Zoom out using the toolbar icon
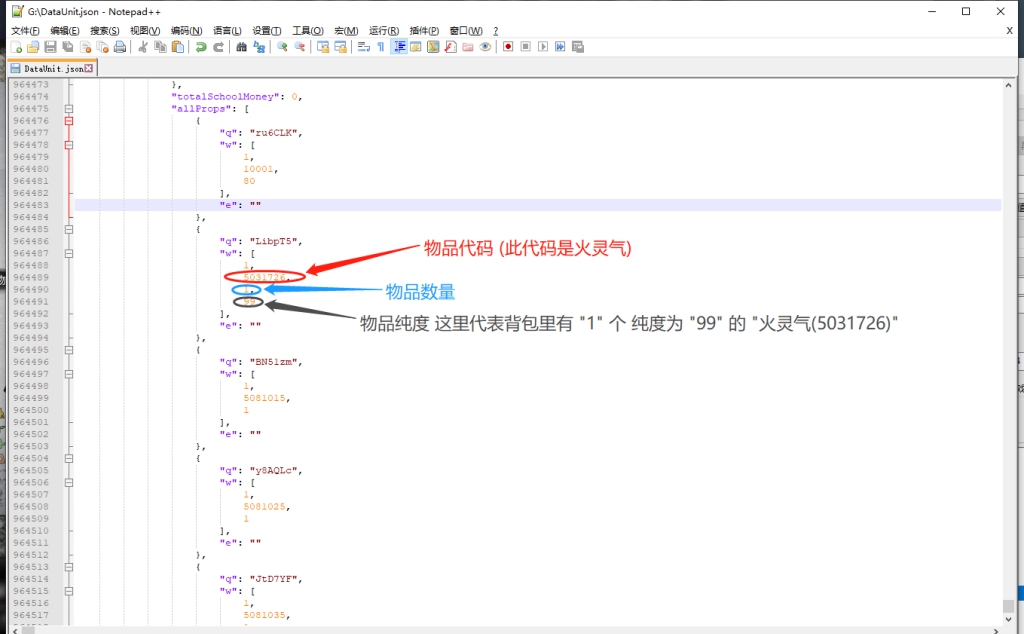1024x634 pixels. pos(300,47)
